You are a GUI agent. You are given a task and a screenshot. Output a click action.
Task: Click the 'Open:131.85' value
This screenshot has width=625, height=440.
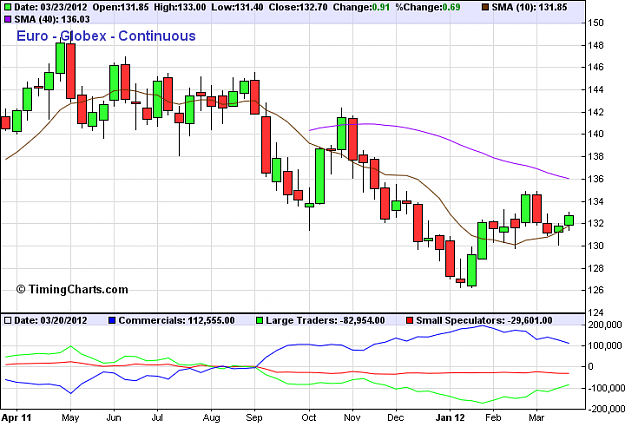point(121,7)
